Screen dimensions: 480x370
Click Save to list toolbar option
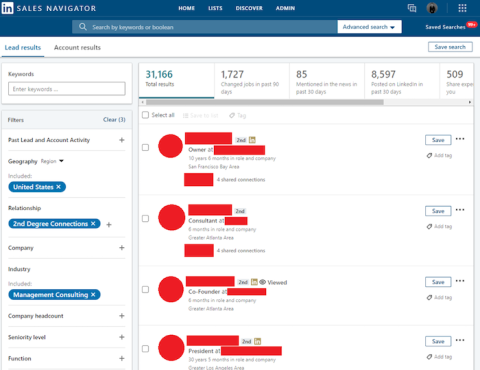(201, 115)
